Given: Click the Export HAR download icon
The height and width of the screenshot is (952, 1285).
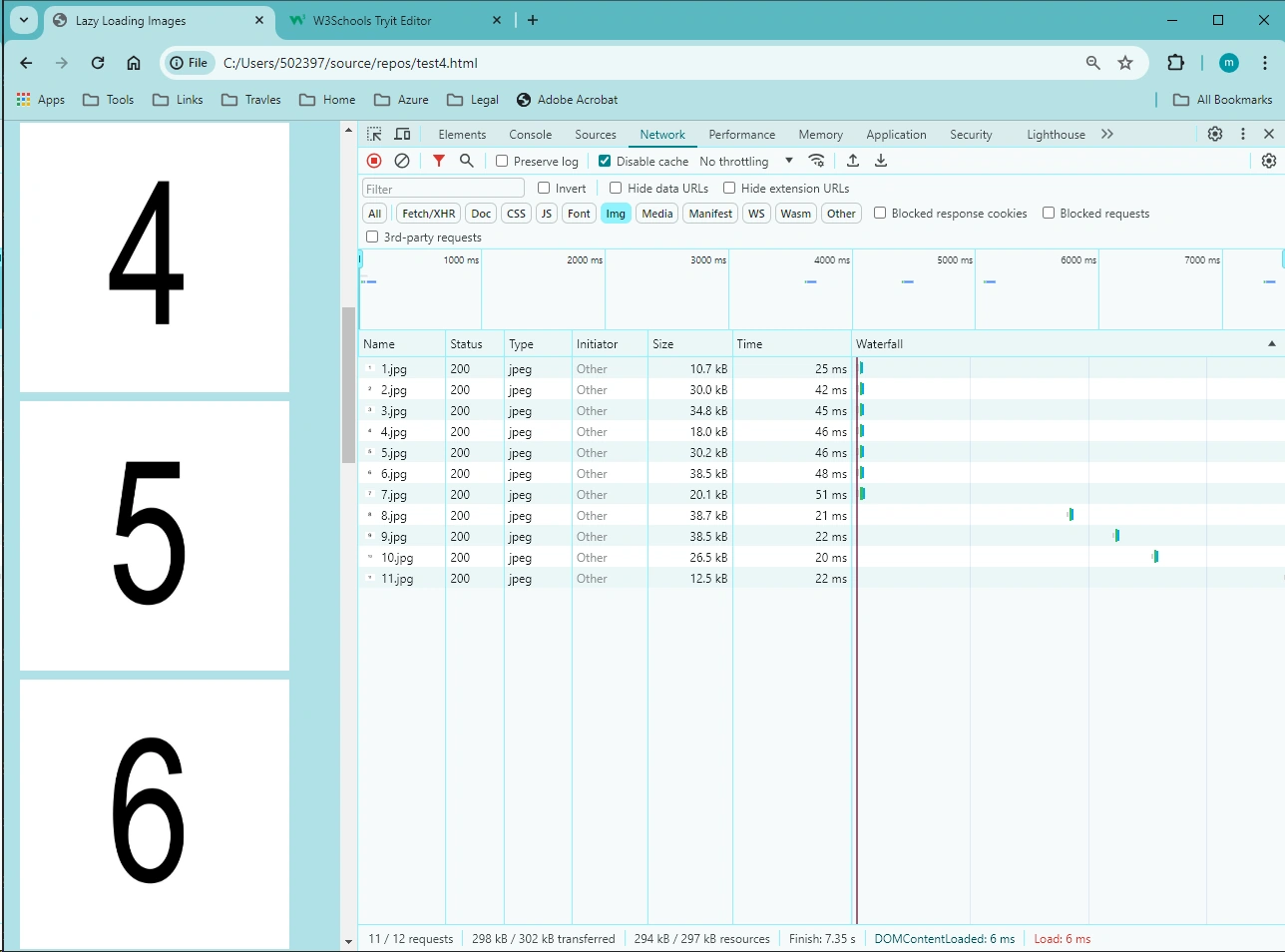Looking at the screenshot, I should point(881,161).
